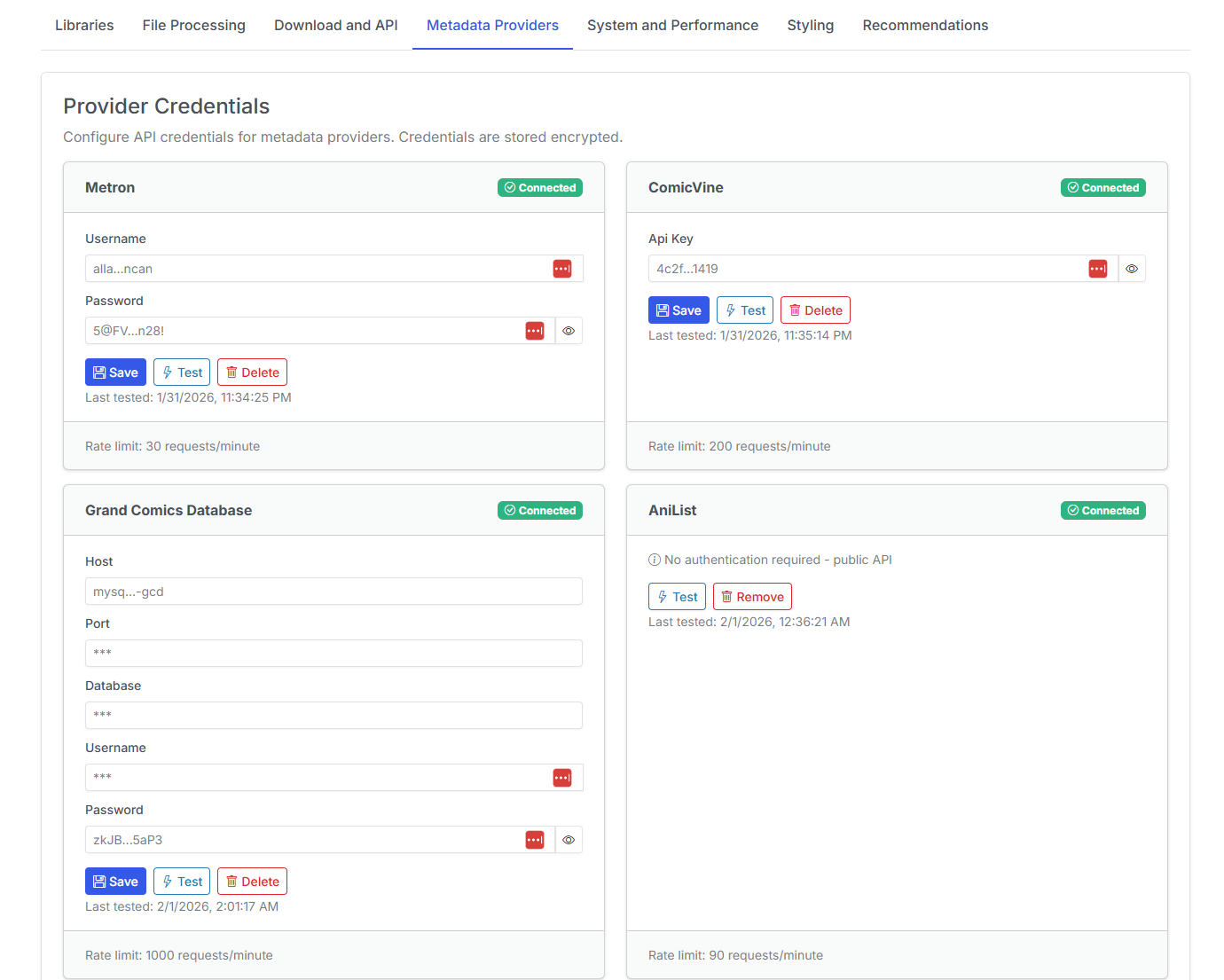Switch to the System and Performance tab
Viewport: 1224px width, 980px height.
(672, 25)
